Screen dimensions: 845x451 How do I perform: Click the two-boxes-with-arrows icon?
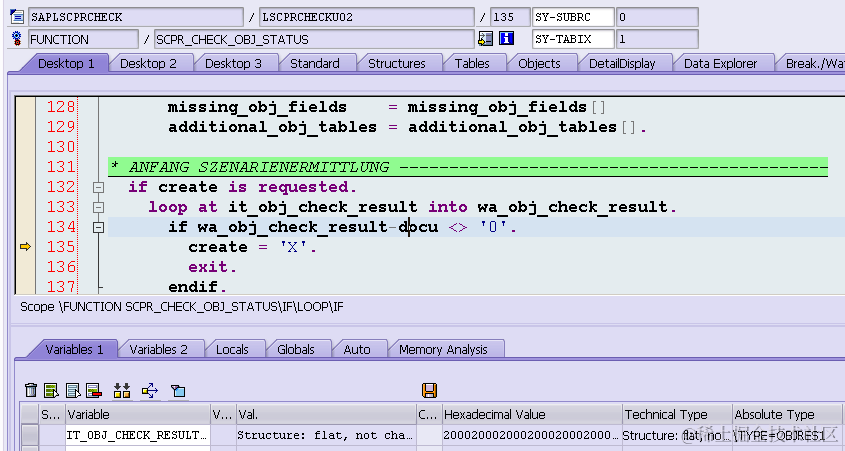pos(122,390)
